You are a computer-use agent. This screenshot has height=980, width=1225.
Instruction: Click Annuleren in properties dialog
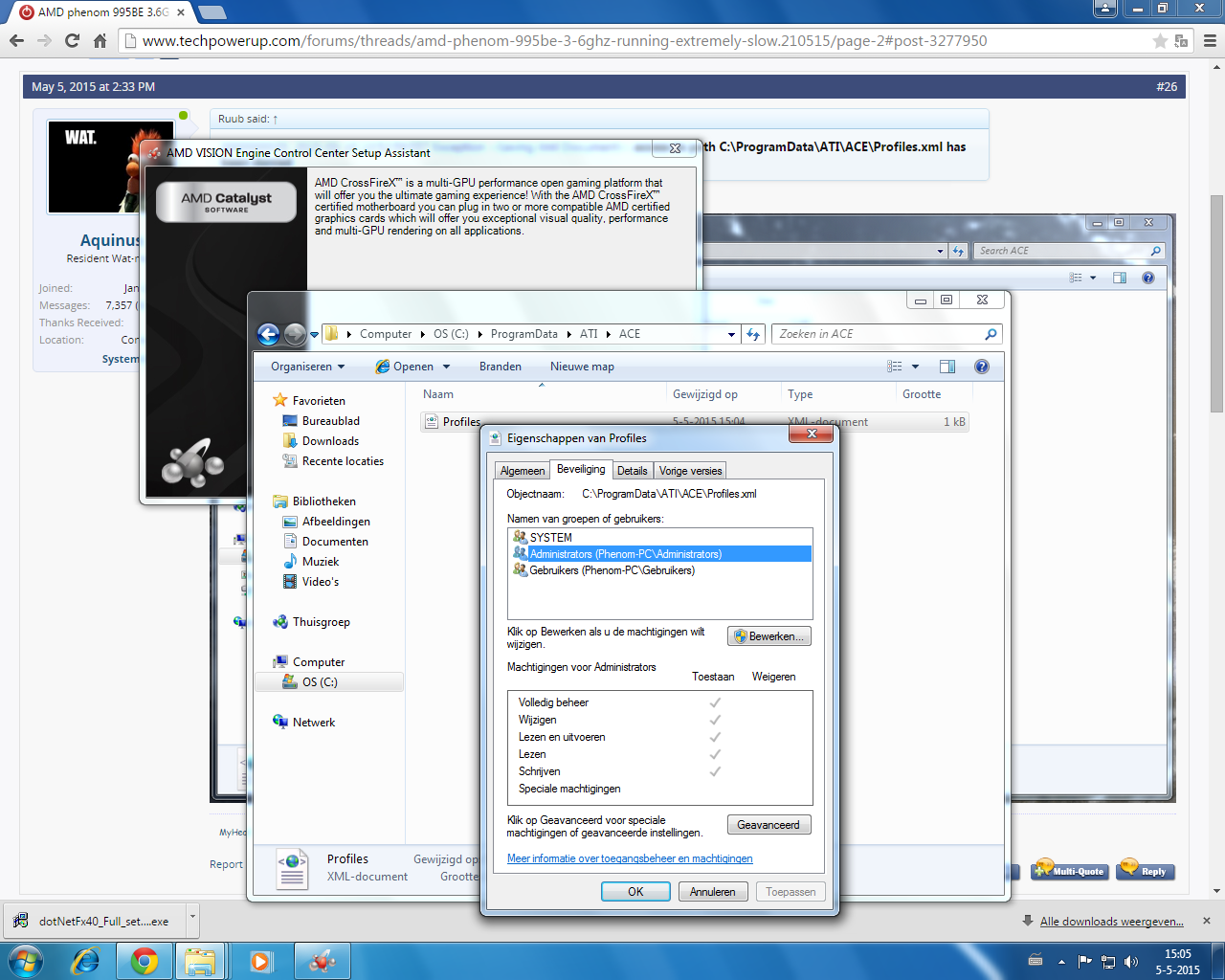pos(713,891)
